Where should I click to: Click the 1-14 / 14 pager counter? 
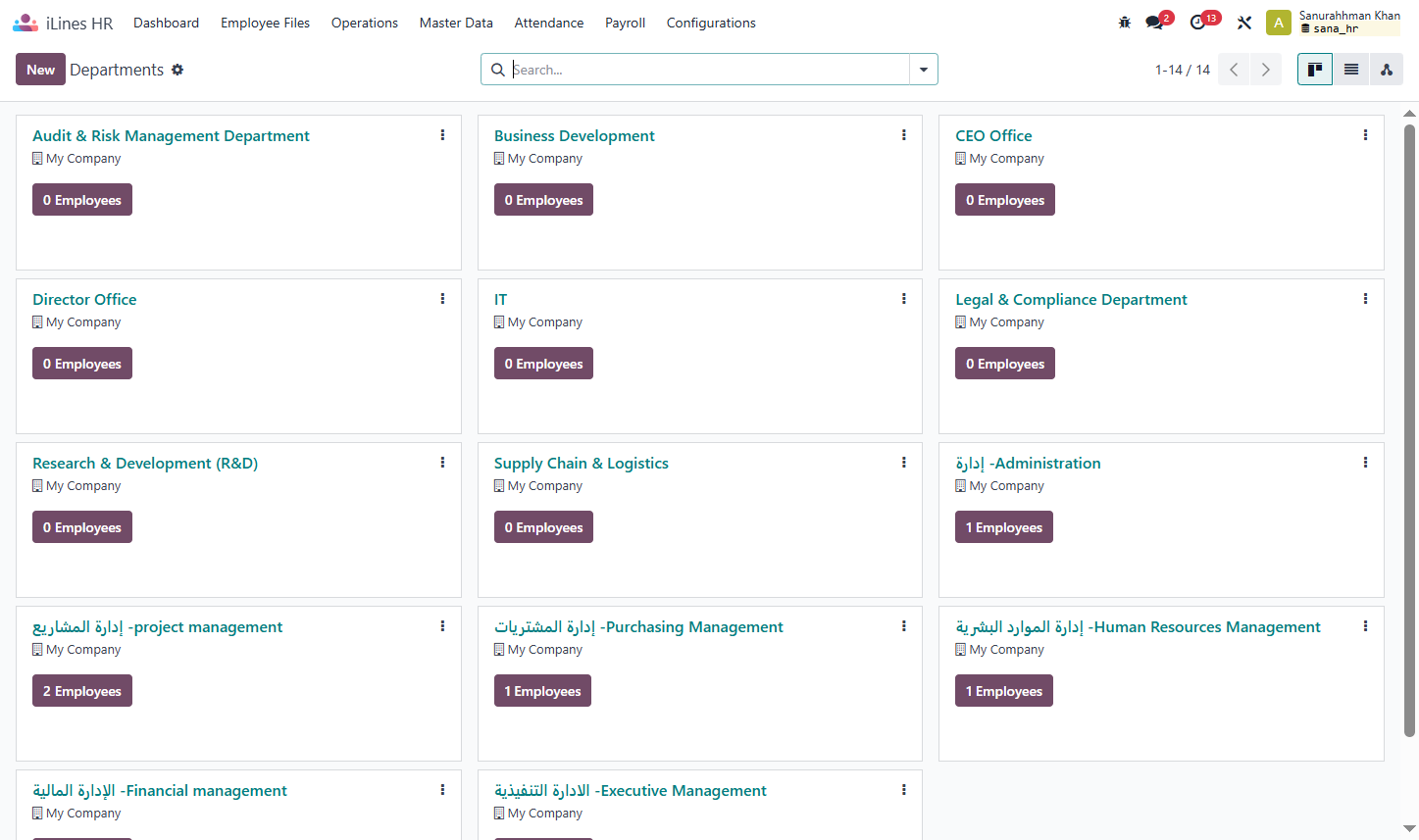[x=1183, y=70]
